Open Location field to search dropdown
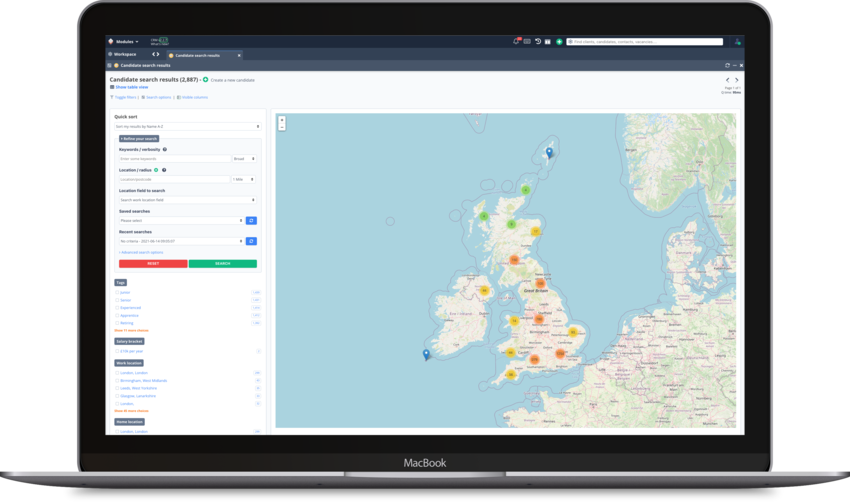This screenshot has height=503, width=850. pyautogui.click(x=188, y=200)
